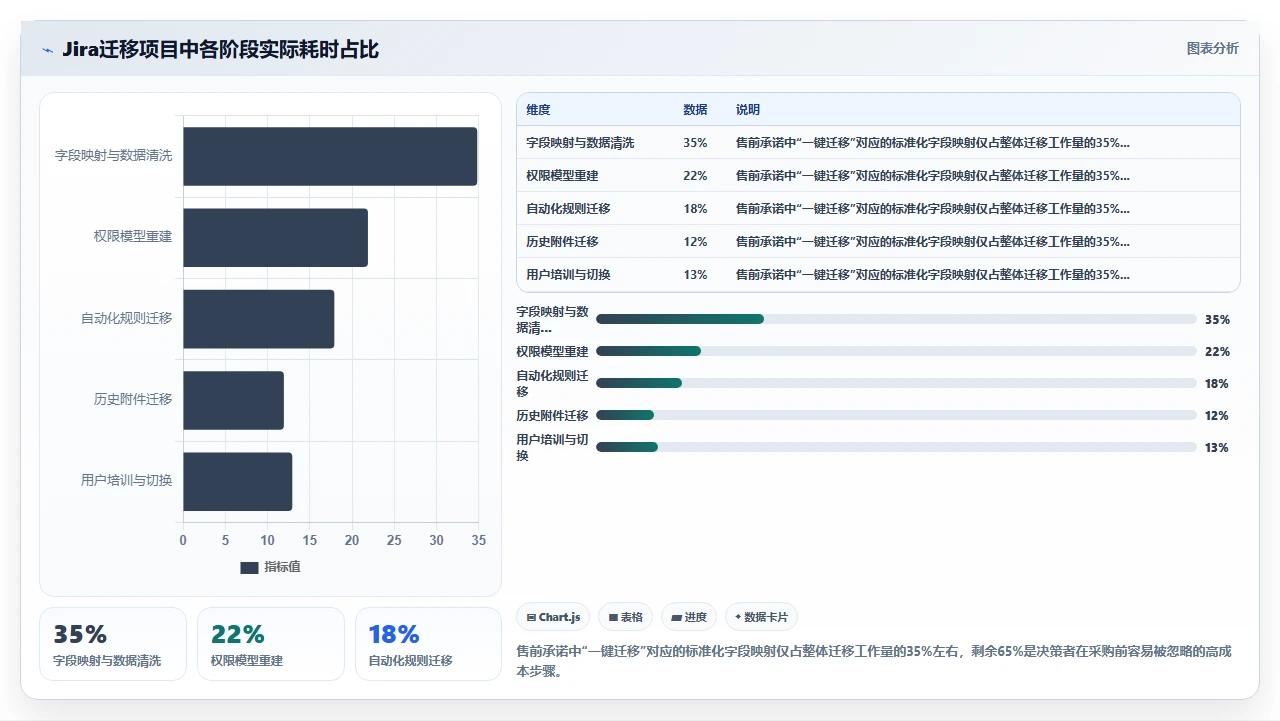Select the 历史附件迁移 table row cell
Image resolution: width=1280 pixels, height=721 pixels.
point(562,242)
